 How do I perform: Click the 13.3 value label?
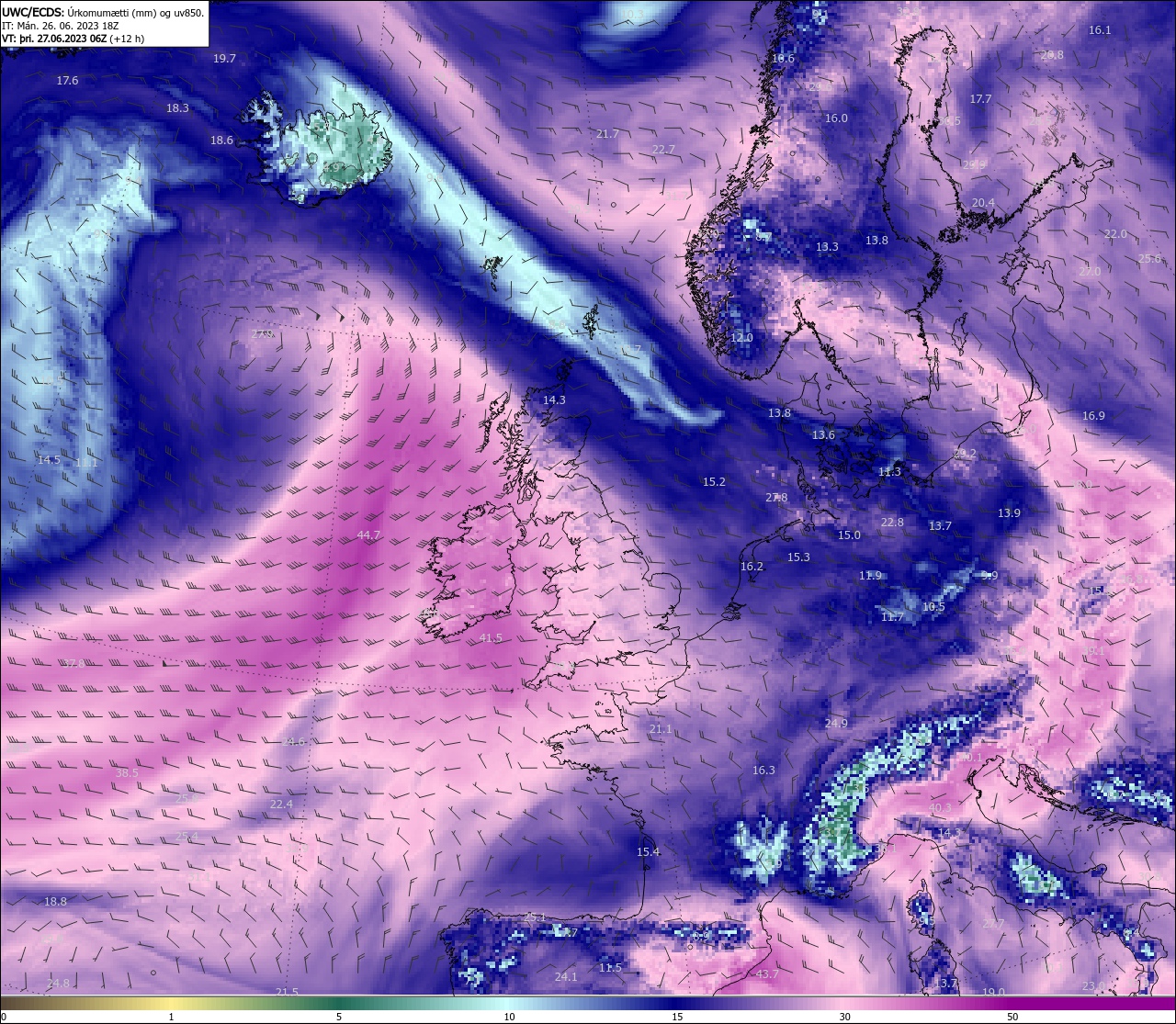827,247
